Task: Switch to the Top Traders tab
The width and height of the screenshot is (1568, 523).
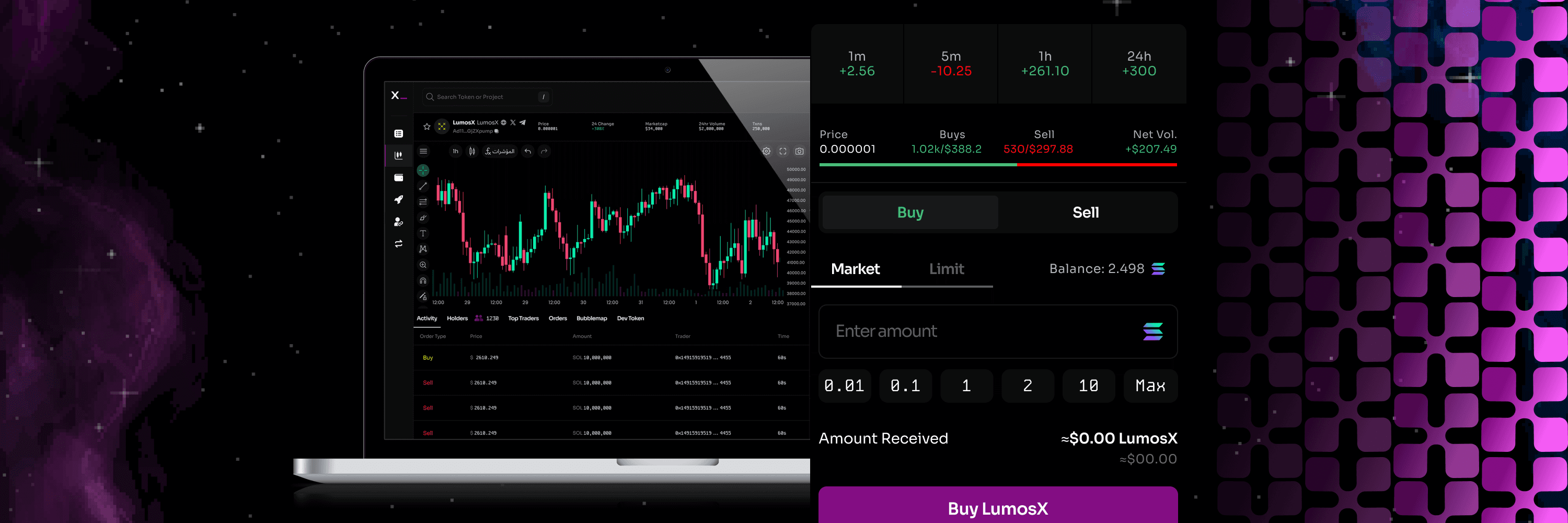Action: 524,319
